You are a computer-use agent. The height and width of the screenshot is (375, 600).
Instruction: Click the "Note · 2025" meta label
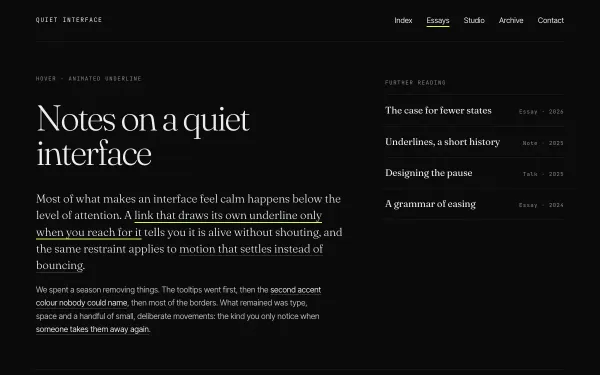point(543,143)
